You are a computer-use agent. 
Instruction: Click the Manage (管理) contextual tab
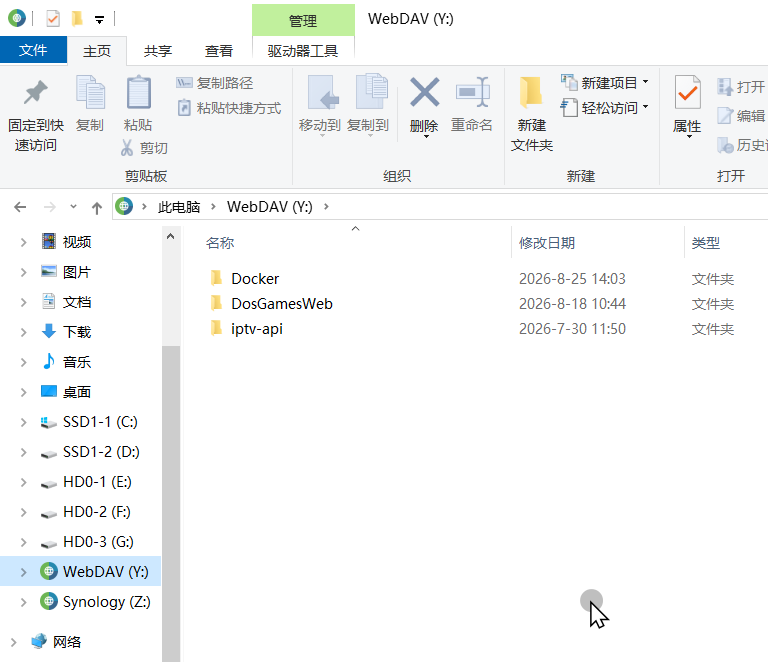(303, 21)
